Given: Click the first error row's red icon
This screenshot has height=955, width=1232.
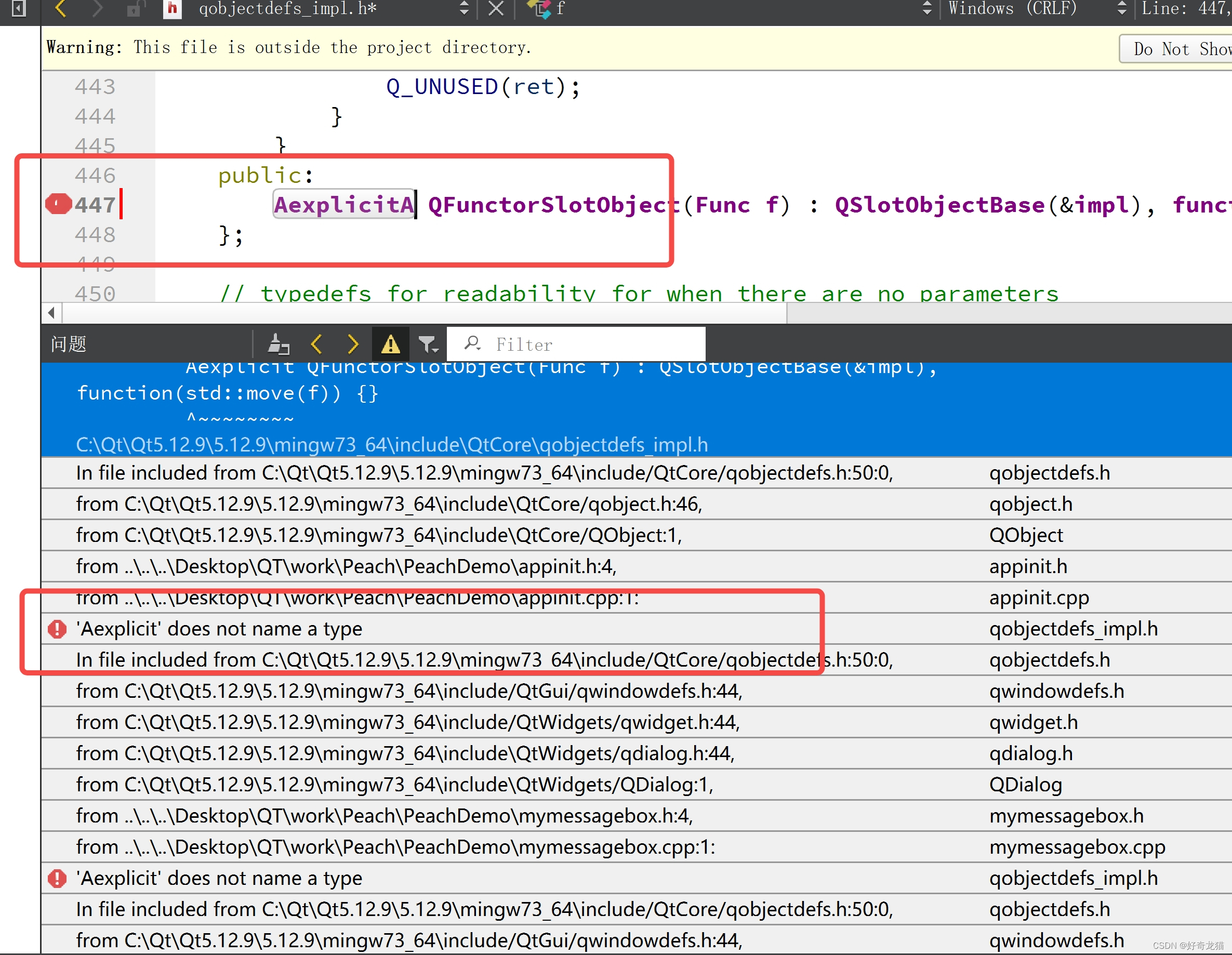Looking at the screenshot, I should 57,628.
